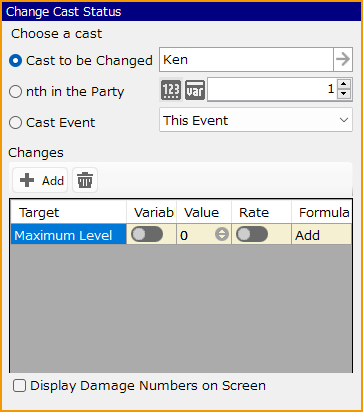Click the Target column header

pyautogui.click(x=68, y=212)
